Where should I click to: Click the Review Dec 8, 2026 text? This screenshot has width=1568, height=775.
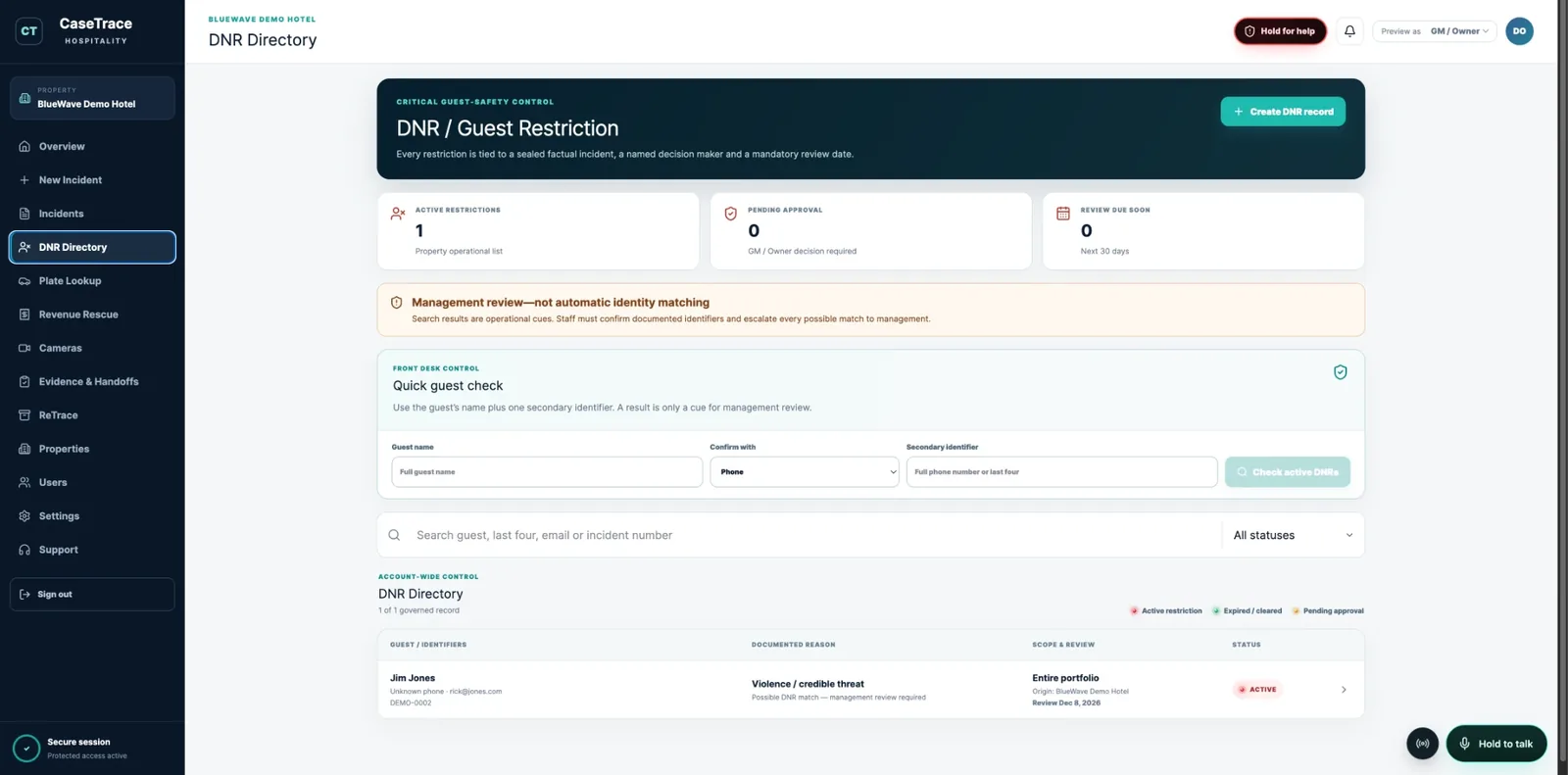tap(1066, 702)
